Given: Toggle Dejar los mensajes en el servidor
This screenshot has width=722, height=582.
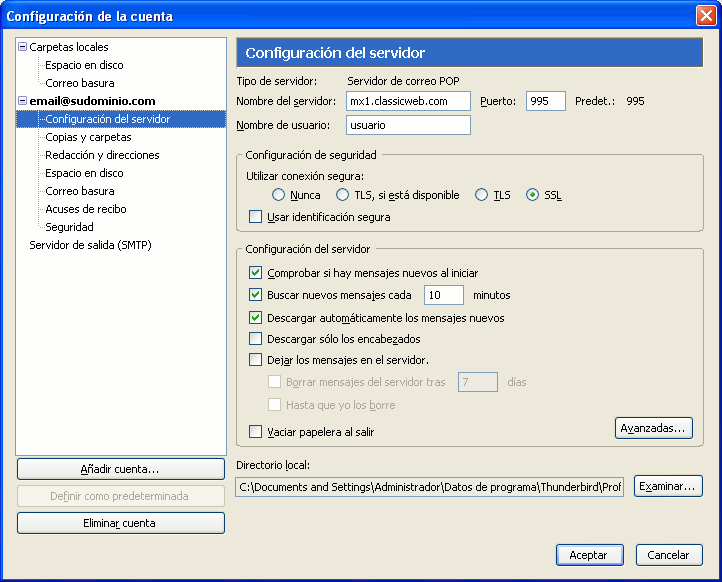Looking at the screenshot, I should coord(256,360).
